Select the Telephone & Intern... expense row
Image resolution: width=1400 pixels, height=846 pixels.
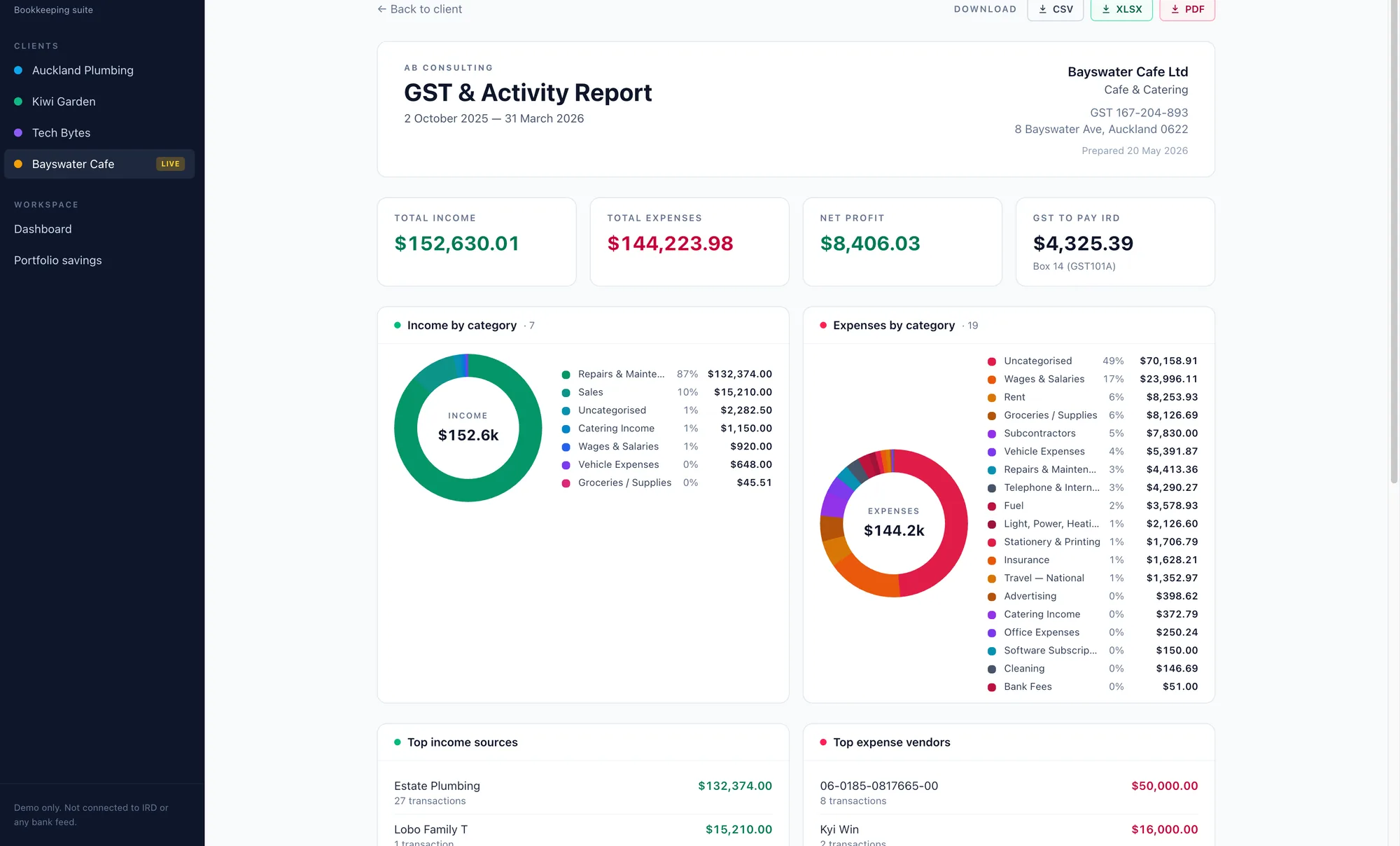[x=1092, y=487]
